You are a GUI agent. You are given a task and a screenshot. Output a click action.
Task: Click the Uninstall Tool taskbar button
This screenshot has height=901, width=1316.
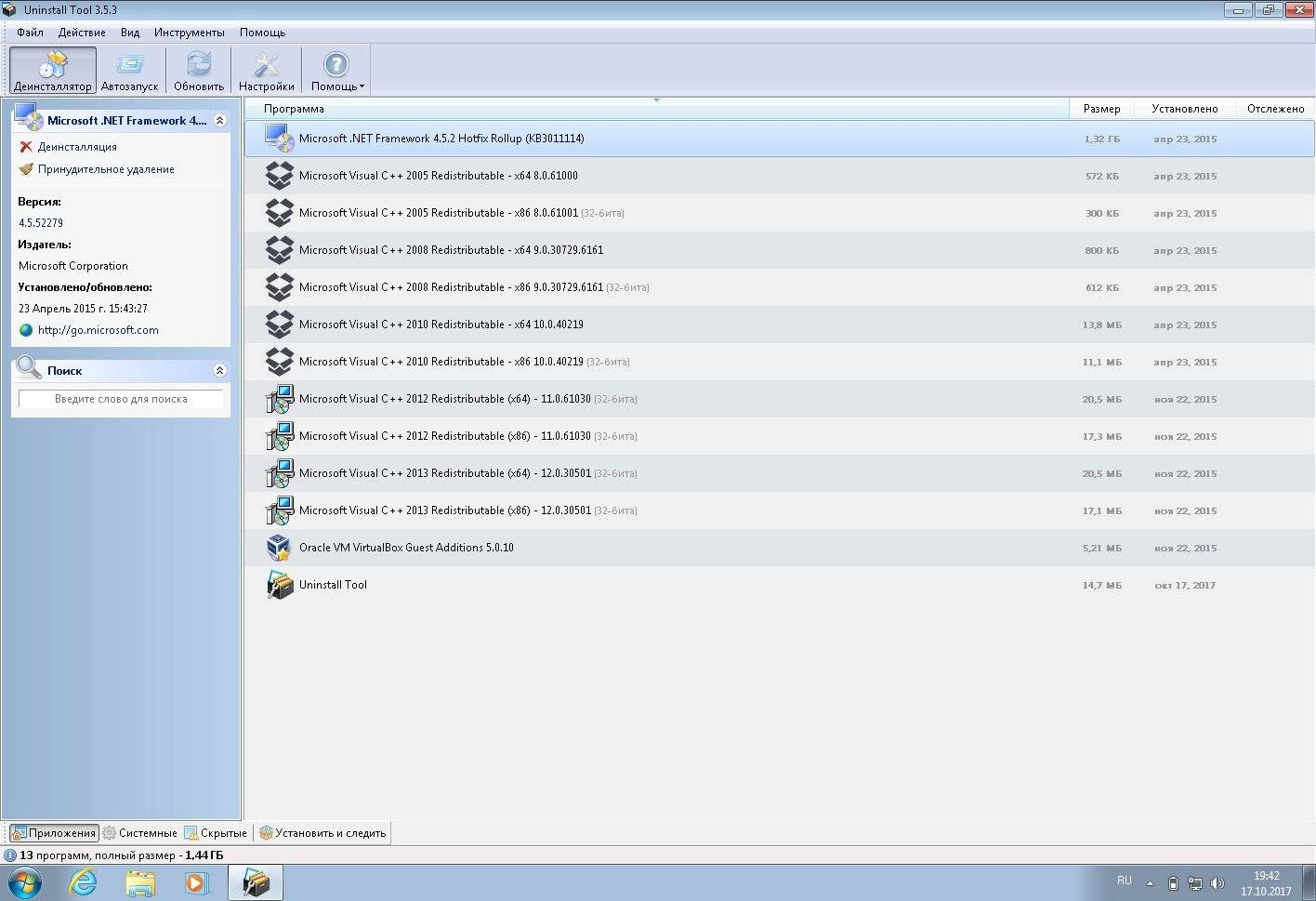(256, 882)
